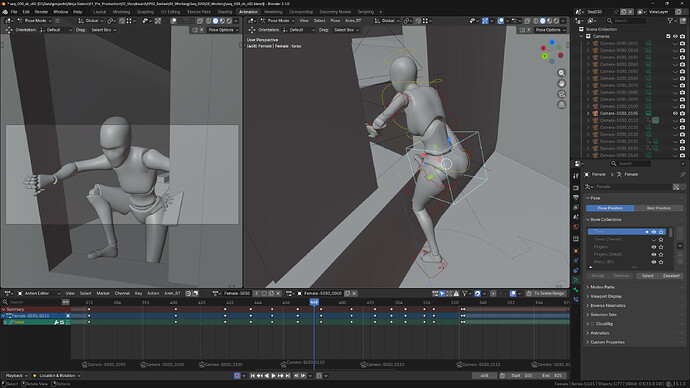Click the pin icon in properties header
Screen dimensions: 690x388
[683, 175]
